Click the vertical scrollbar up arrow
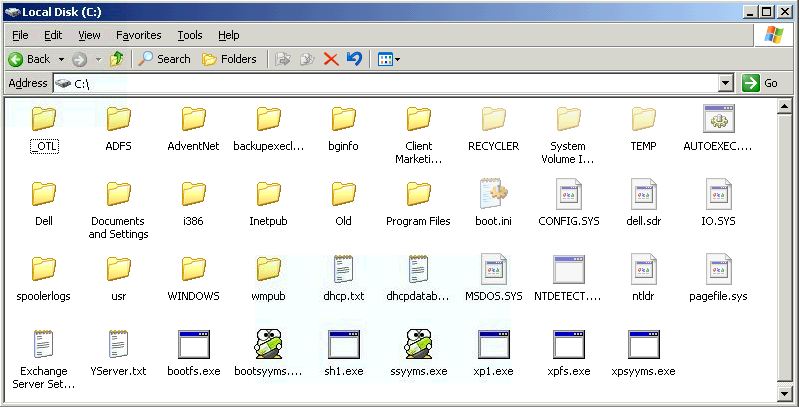This screenshot has width=799, height=407. (x=785, y=106)
